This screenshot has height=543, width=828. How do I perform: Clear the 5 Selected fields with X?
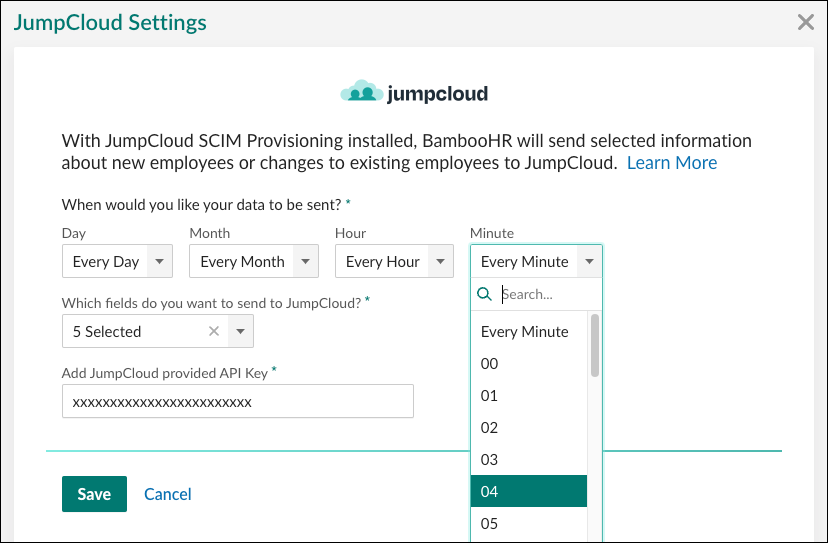point(214,331)
